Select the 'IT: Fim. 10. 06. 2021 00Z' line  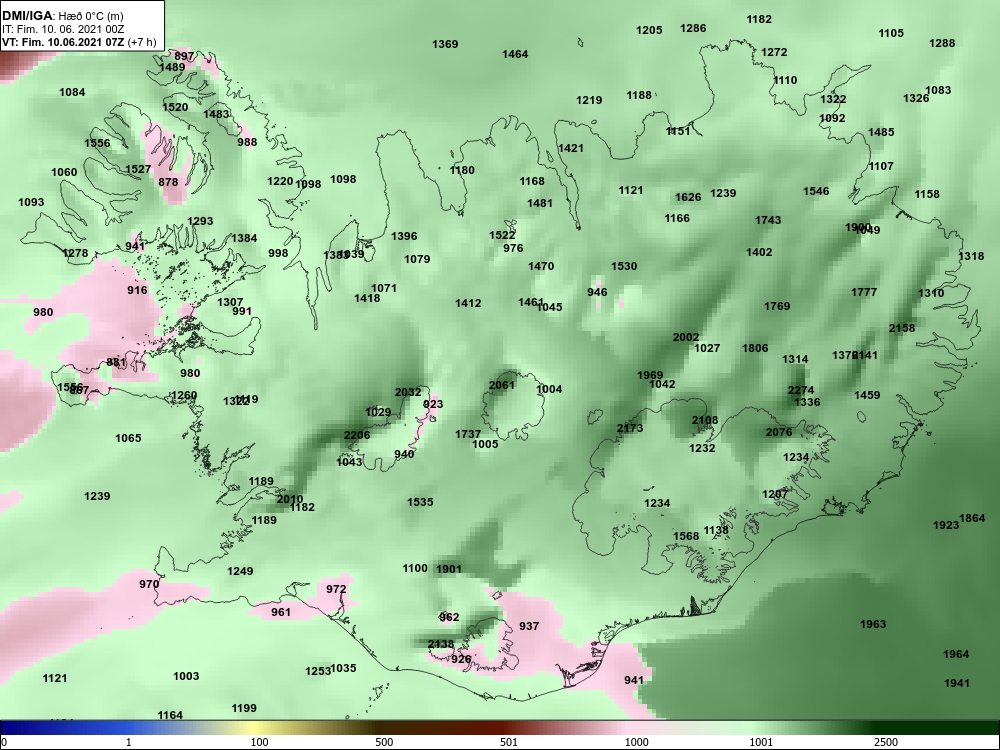click(x=62, y=29)
